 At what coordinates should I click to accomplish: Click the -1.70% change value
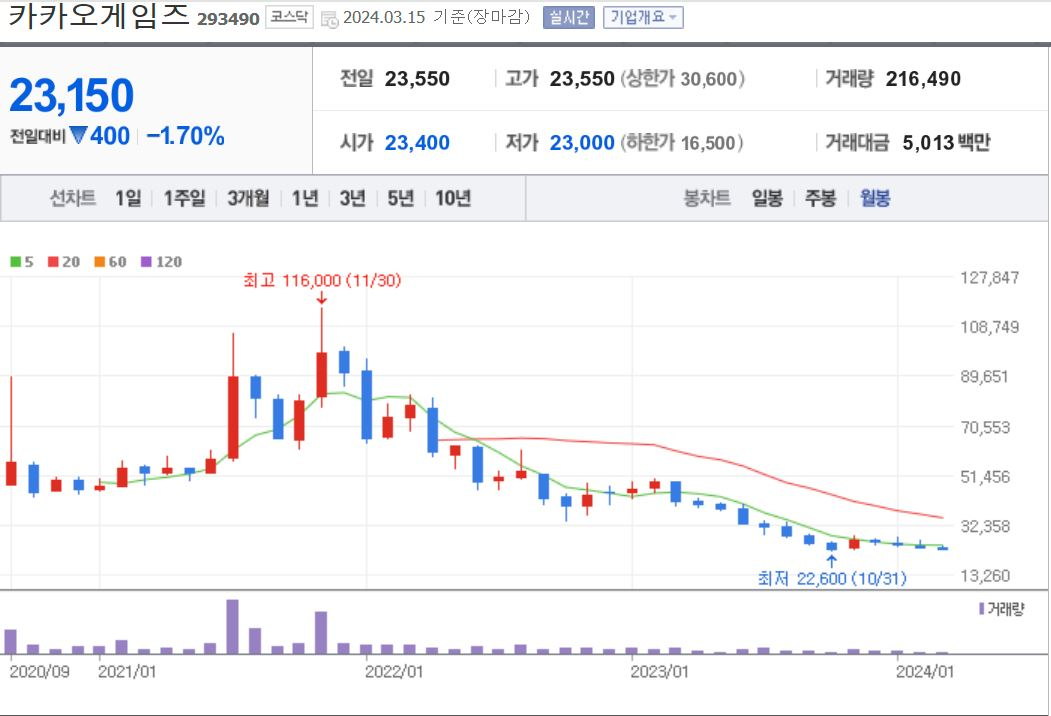tap(185, 136)
